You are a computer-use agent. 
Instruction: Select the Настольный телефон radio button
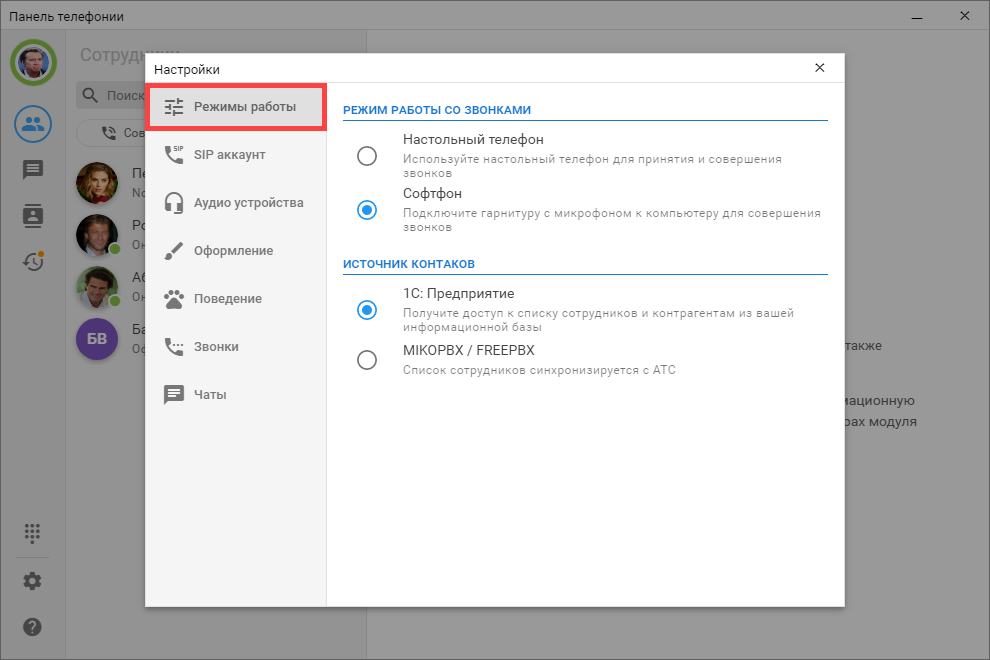click(x=367, y=156)
